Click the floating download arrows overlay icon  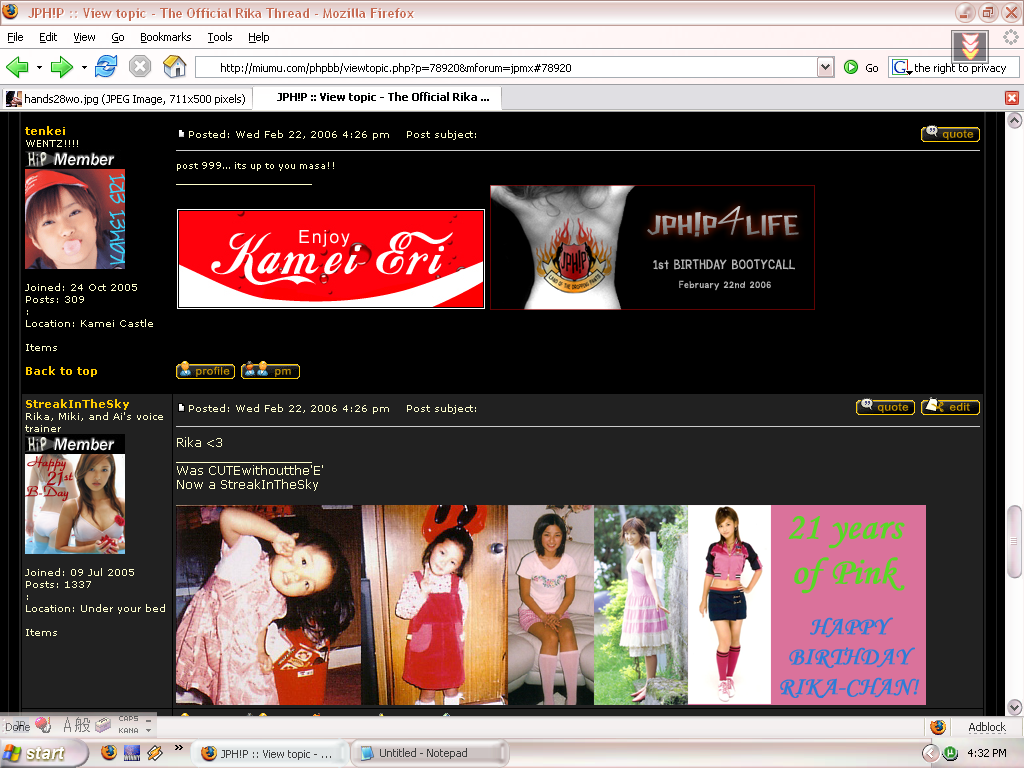(970, 46)
